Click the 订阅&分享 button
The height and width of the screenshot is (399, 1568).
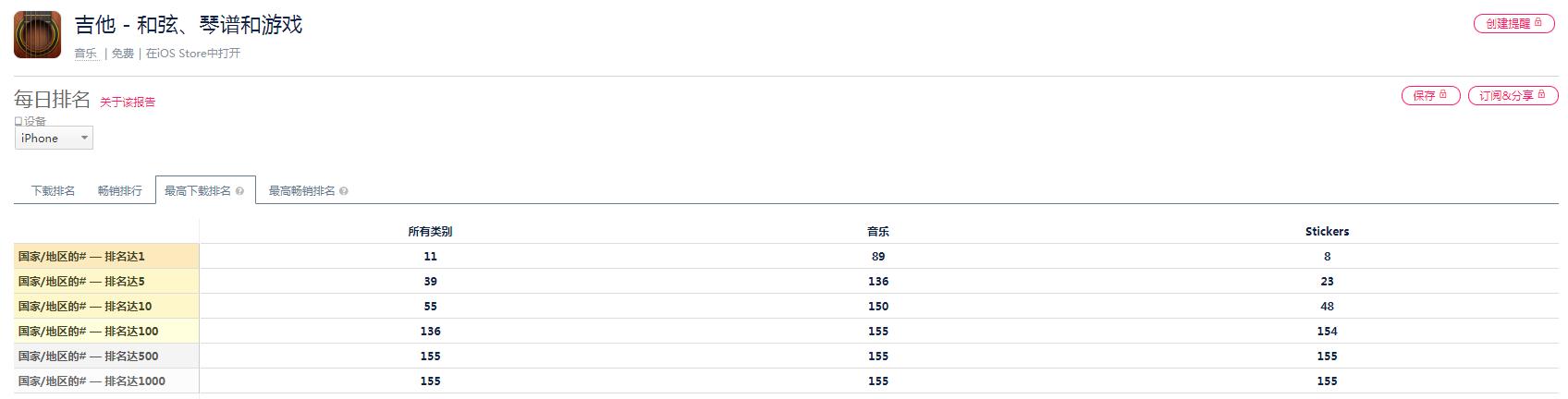pos(1513,95)
